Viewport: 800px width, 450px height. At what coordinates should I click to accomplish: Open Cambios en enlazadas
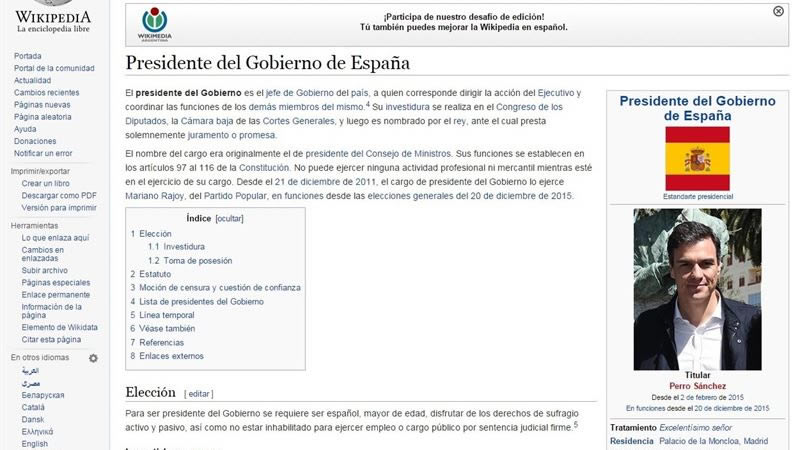pyautogui.click(x=43, y=254)
